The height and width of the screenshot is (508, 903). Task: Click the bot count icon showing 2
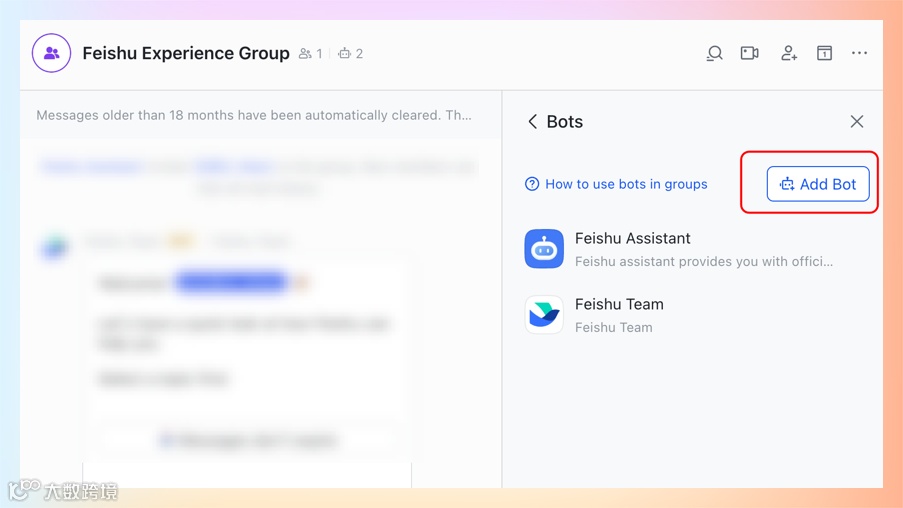350,54
